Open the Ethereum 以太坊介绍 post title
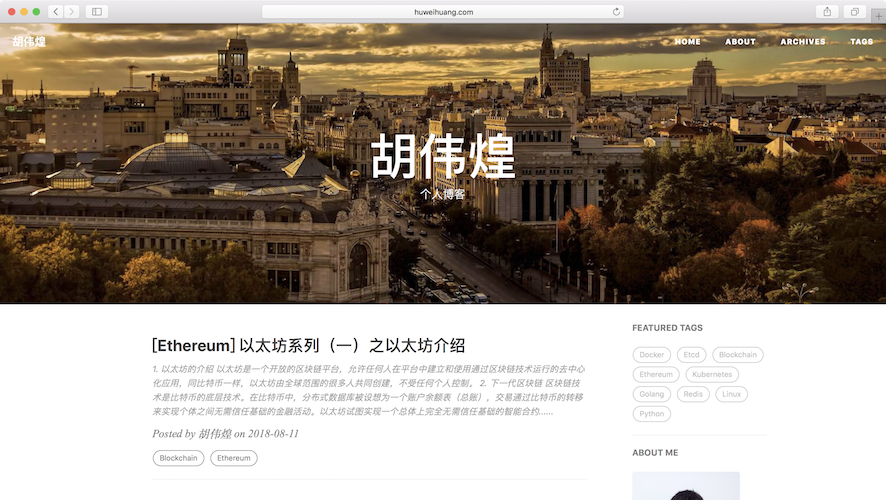 (x=308, y=346)
